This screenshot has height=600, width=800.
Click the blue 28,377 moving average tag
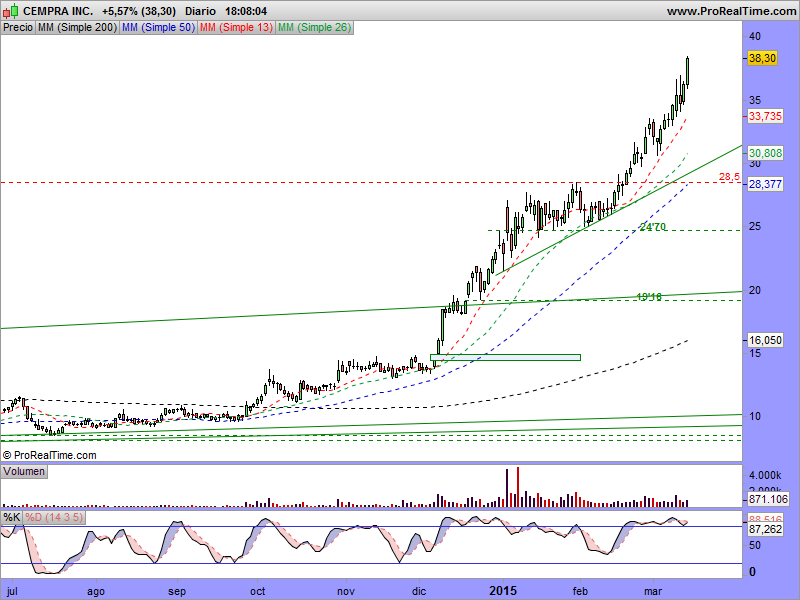coord(765,184)
